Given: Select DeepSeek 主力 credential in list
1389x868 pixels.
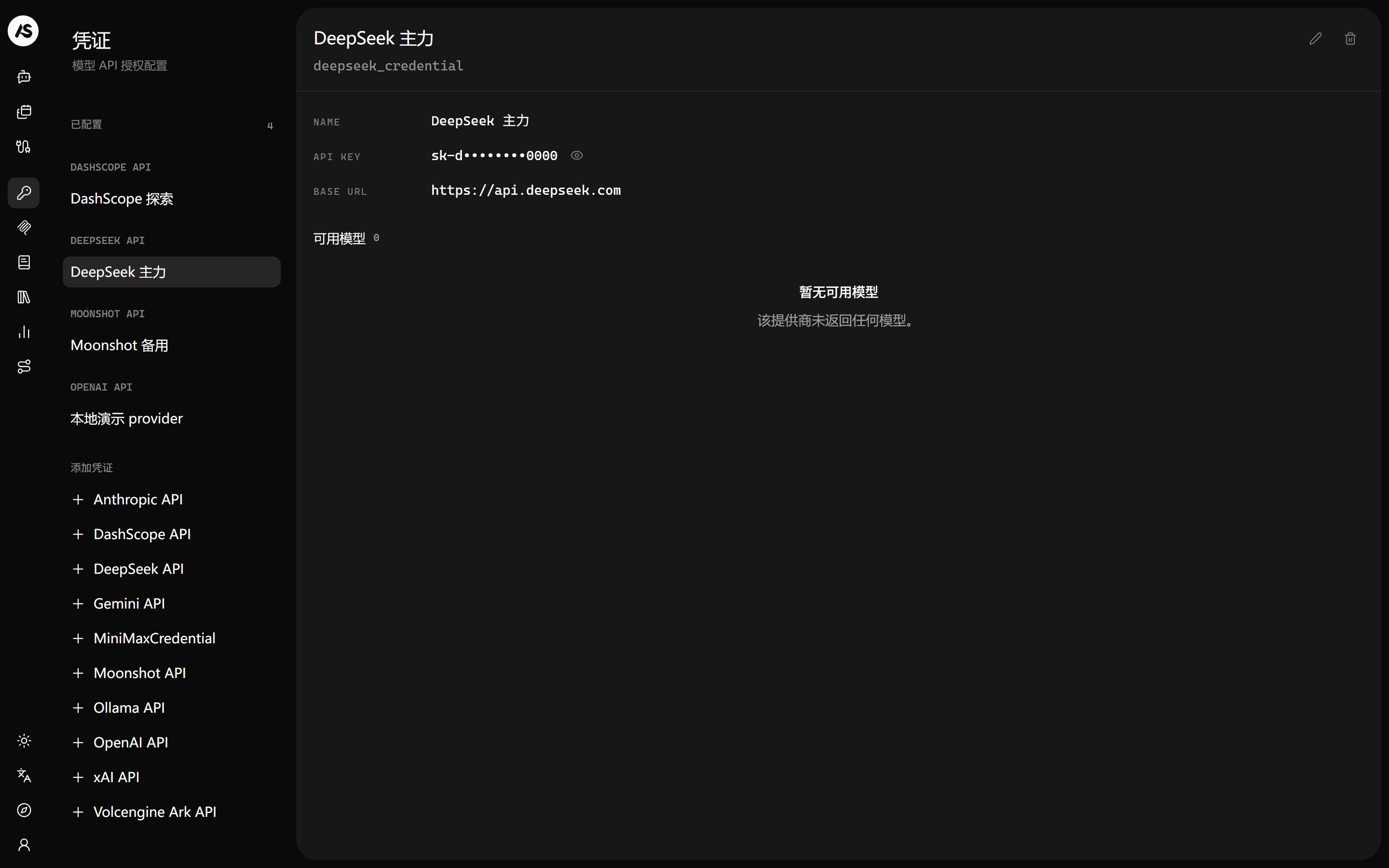Looking at the screenshot, I should pos(172,272).
